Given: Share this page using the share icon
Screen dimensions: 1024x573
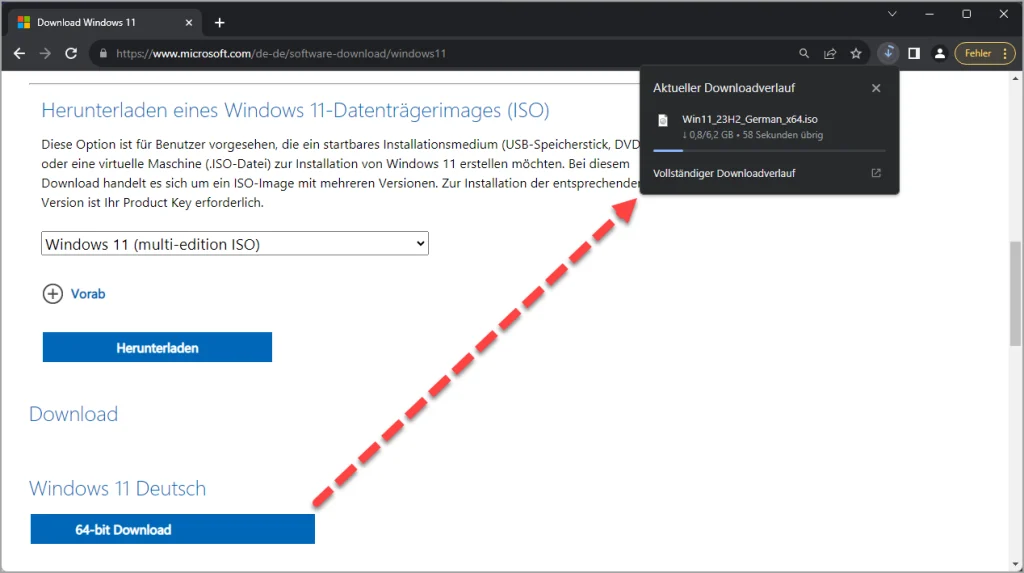Looking at the screenshot, I should click(830, 54).
